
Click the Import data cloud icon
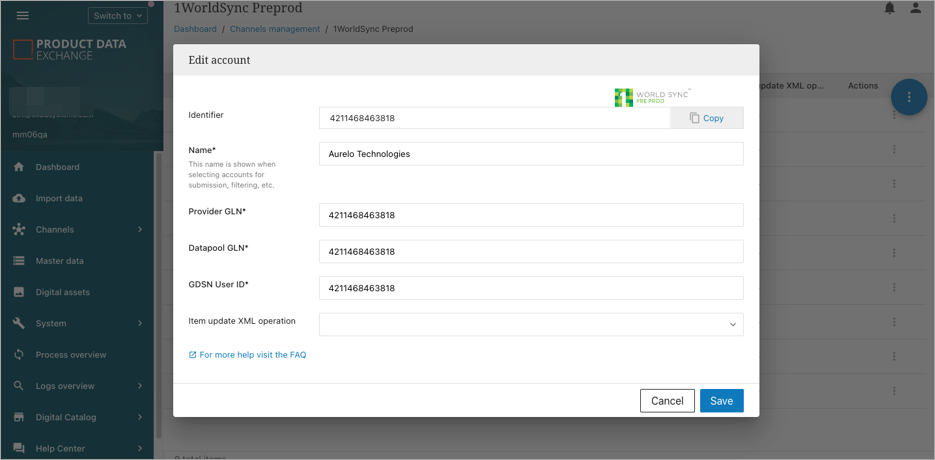[19, 198]
